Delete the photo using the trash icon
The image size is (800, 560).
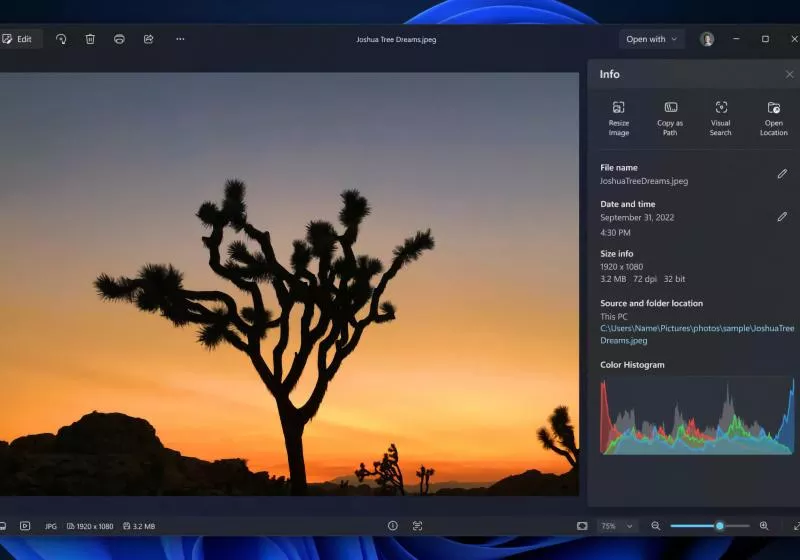click(x=90, y=39)
